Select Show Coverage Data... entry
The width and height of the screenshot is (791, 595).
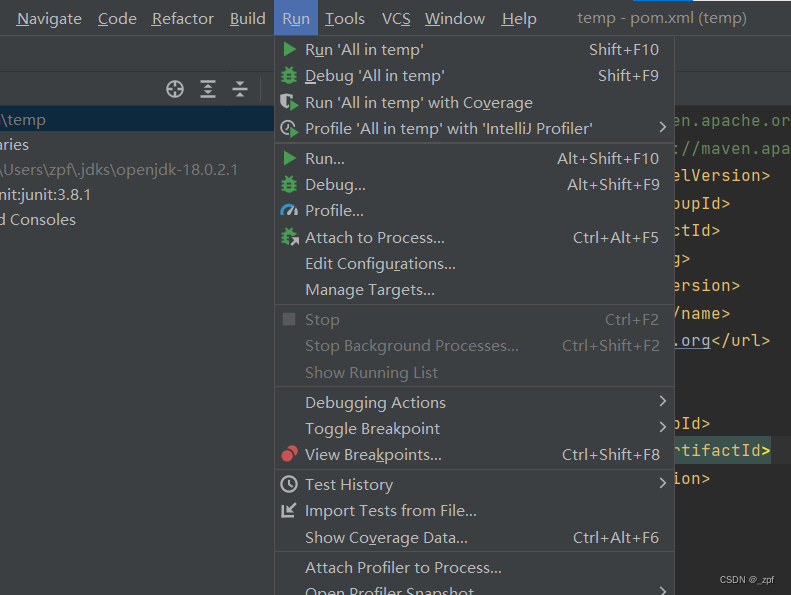474,537
